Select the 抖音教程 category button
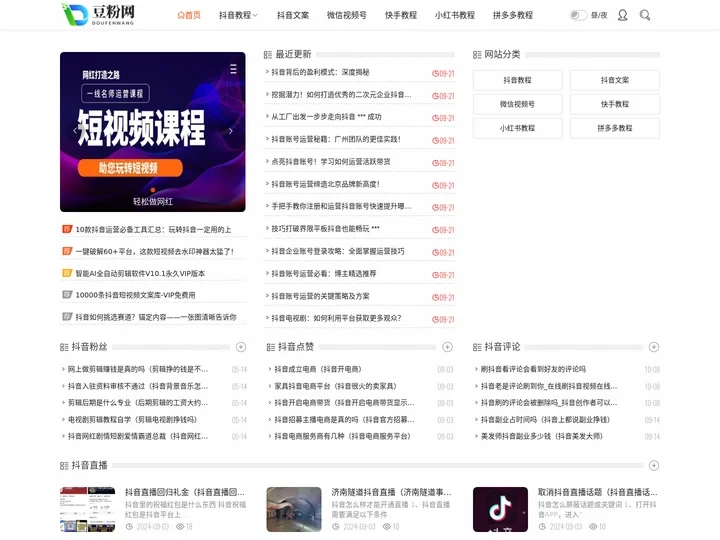The image size is (720, 540). coord(518,80)
